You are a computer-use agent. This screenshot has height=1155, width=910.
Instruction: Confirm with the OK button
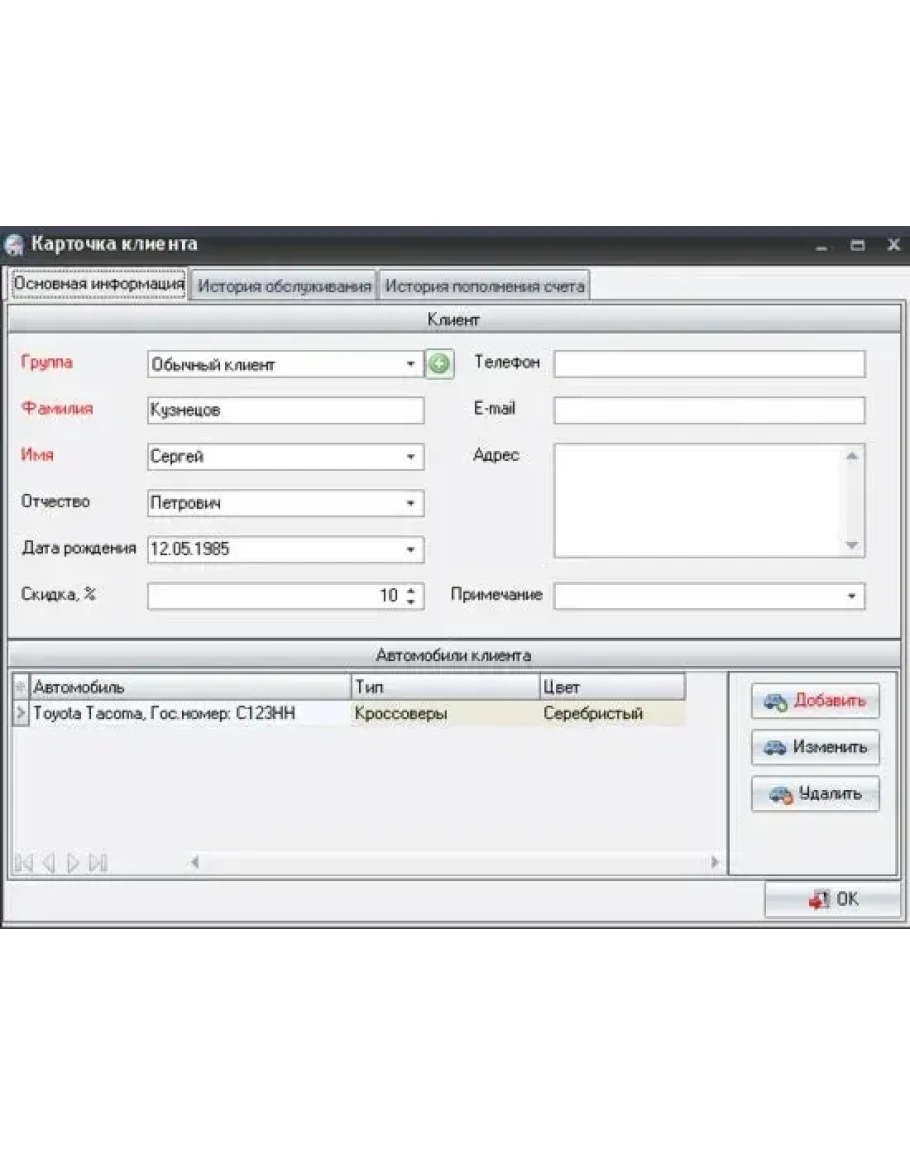click(x=832, y=899)
